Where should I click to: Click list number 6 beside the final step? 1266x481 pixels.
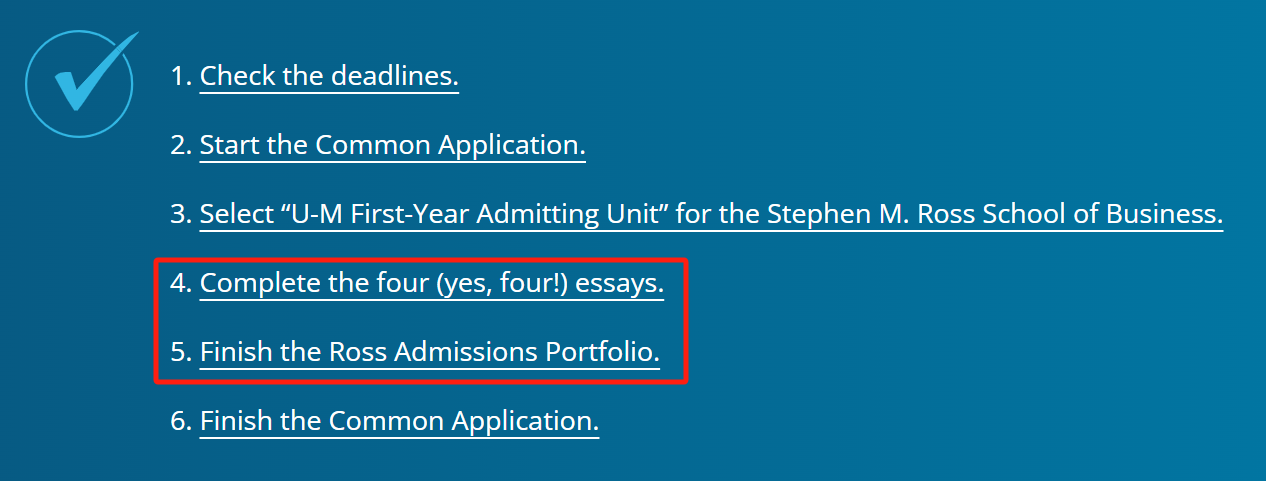pos(181,421)
